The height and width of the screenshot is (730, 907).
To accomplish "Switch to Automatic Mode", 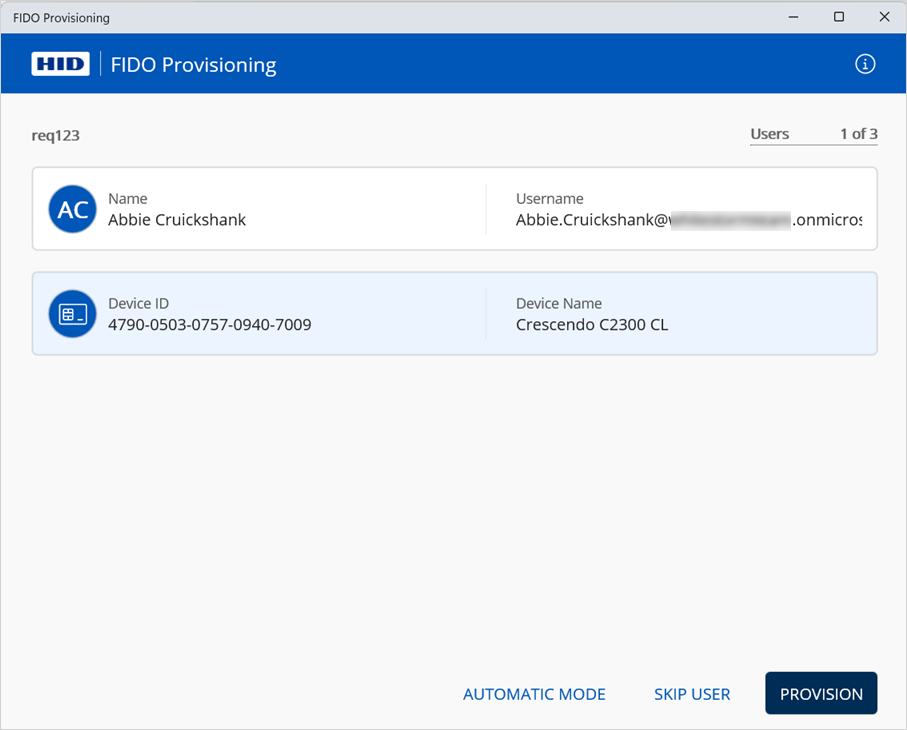I will [534, 694].
